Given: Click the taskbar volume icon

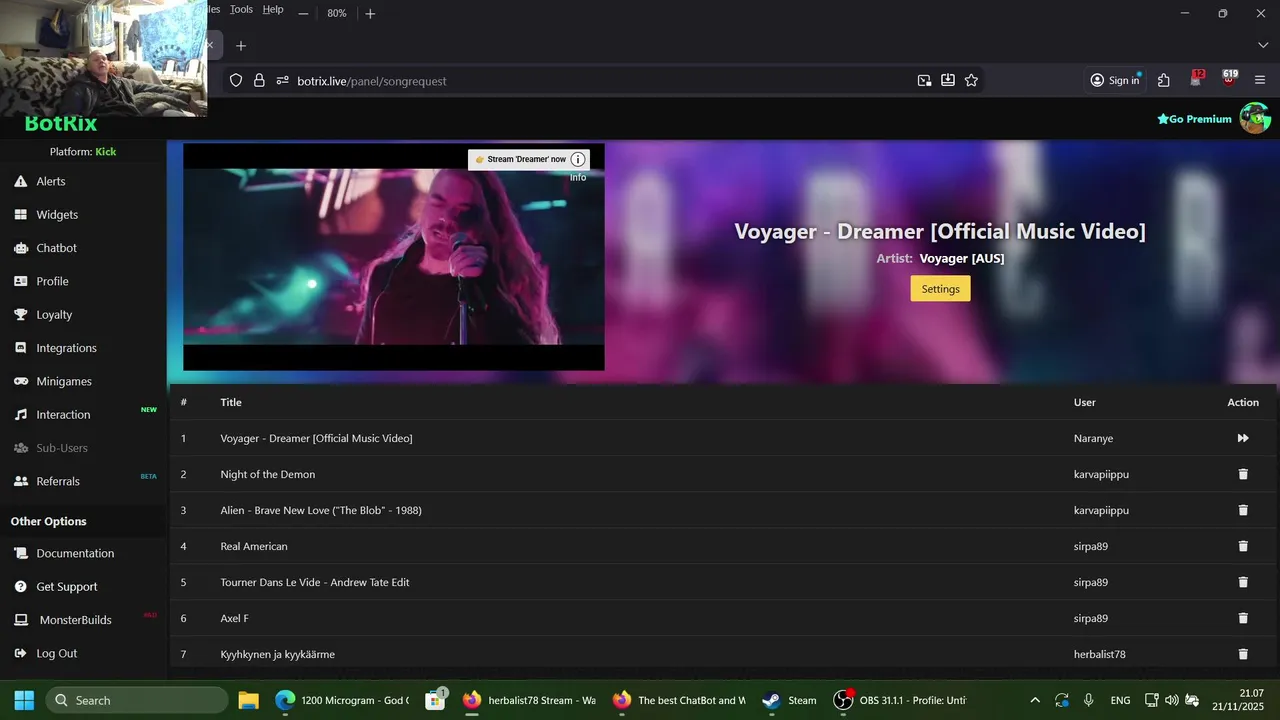Looking at the screenshot, I should 1171,700.
